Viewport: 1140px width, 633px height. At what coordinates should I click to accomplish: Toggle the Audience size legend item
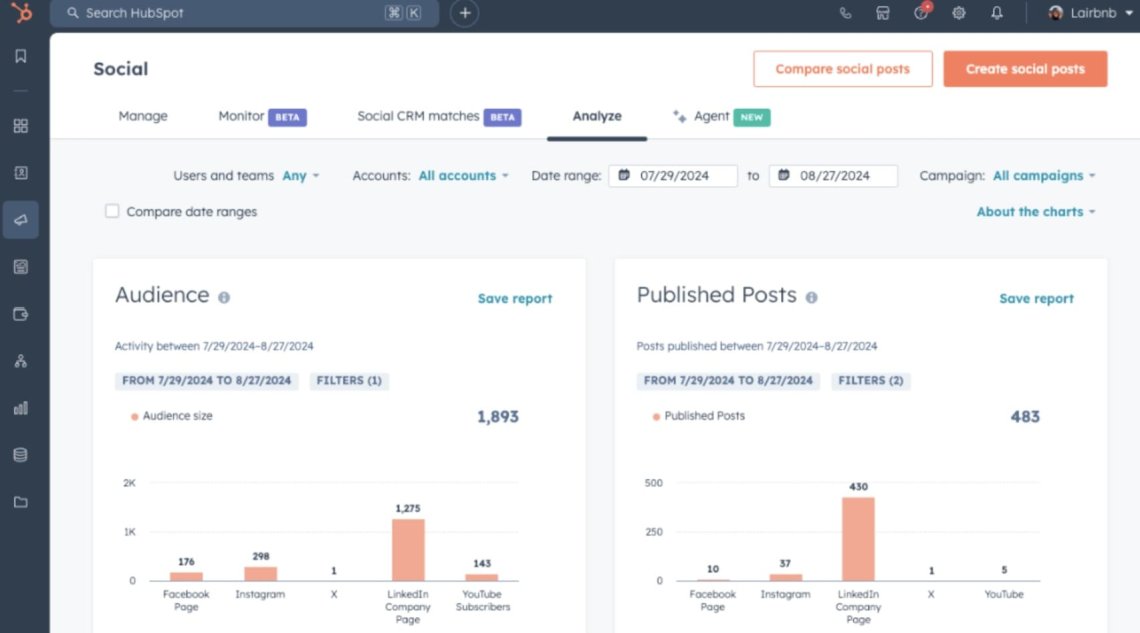[x=172, y=416]
